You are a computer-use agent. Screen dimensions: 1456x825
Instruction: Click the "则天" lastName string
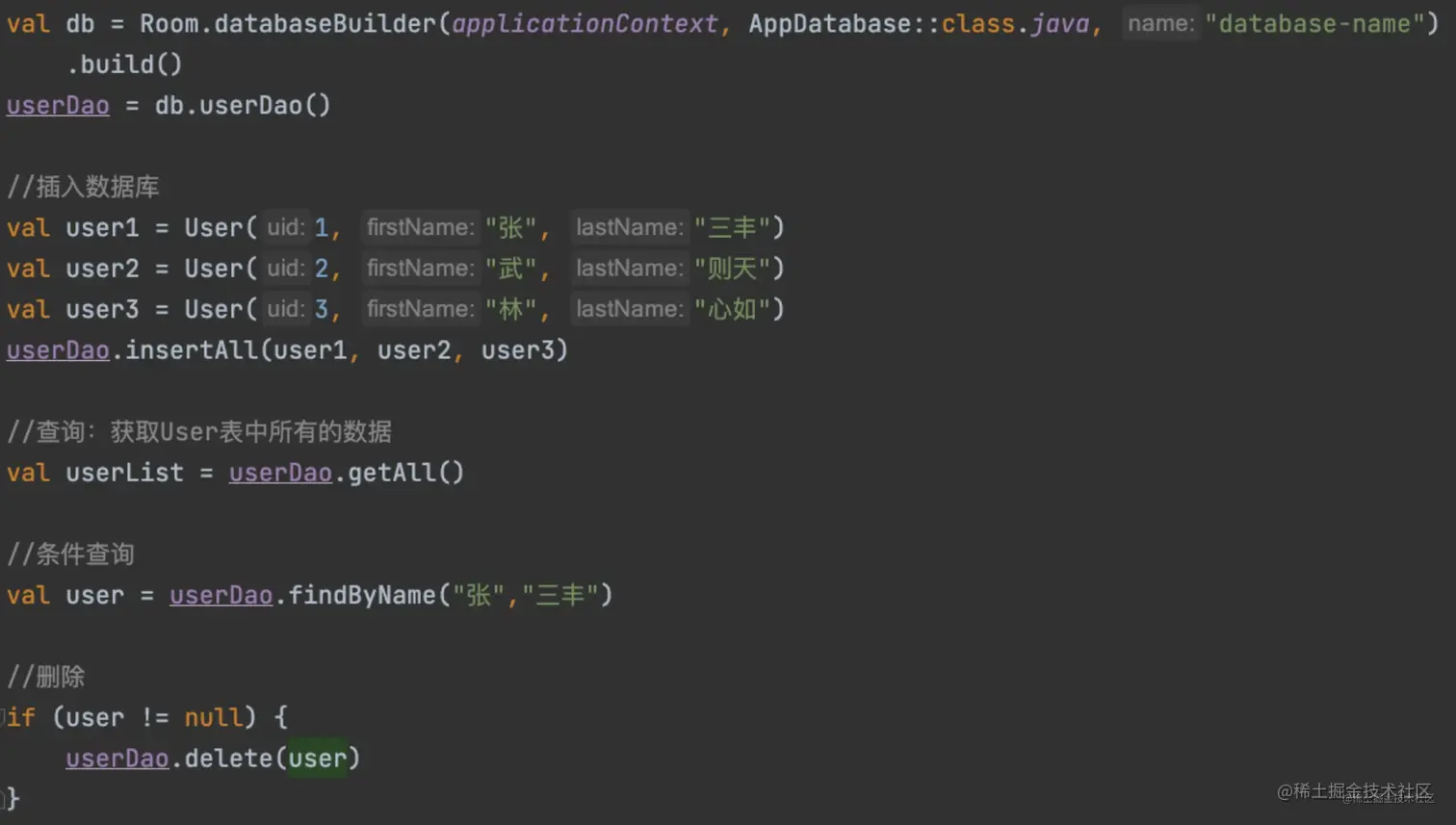(732, 269)
